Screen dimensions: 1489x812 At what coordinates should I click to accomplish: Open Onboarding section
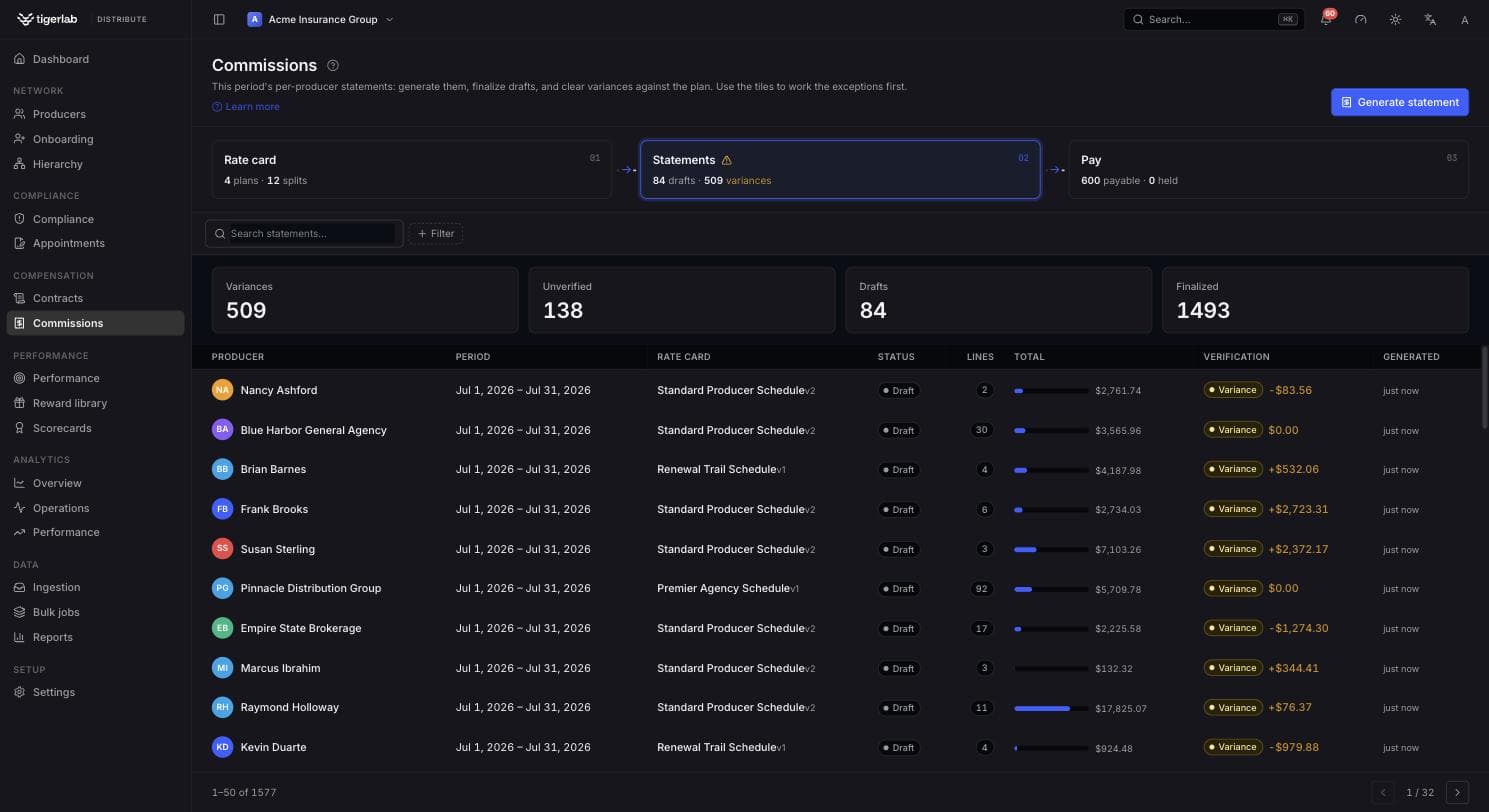pos(95,139)
